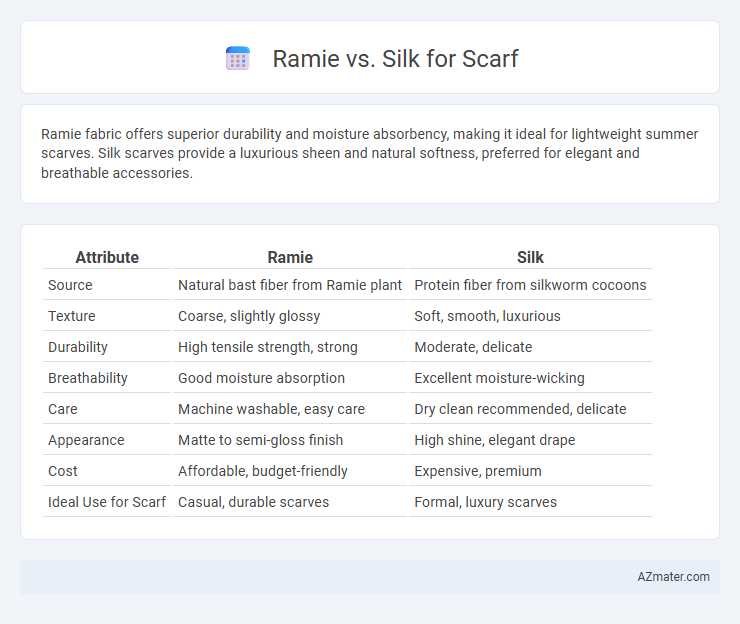Viewport: 740px width, 624px height.
Task: Click 'Natural bast fiber from Ramie plant' cell
Action: coord(290,285)
